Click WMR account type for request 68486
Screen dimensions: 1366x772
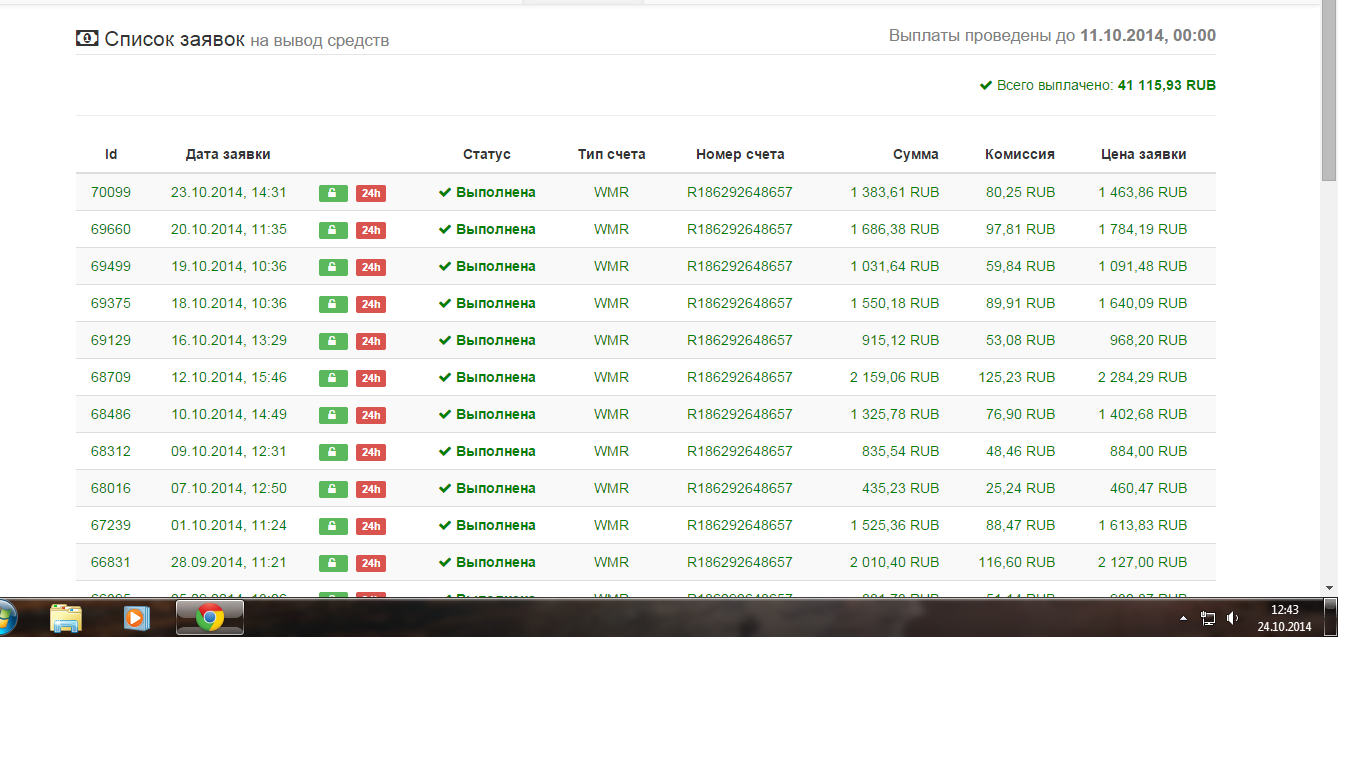[612, 414]
